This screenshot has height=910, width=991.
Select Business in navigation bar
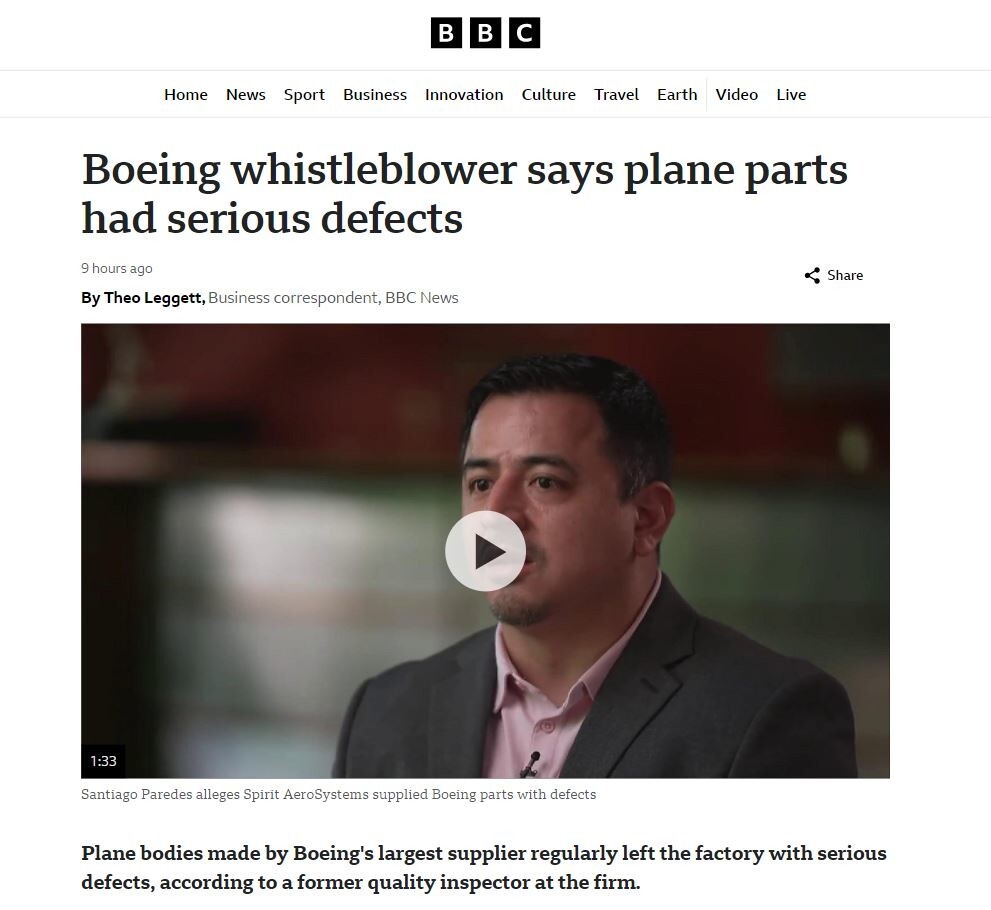[x=375, y=95]
